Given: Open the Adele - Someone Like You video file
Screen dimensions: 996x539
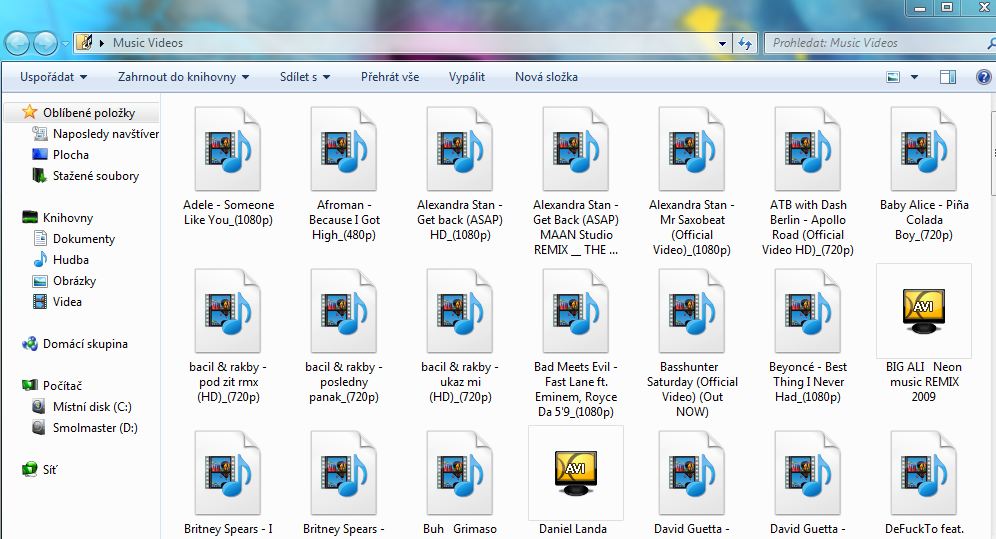Looking at the screenshot, I should coord(228,167).
